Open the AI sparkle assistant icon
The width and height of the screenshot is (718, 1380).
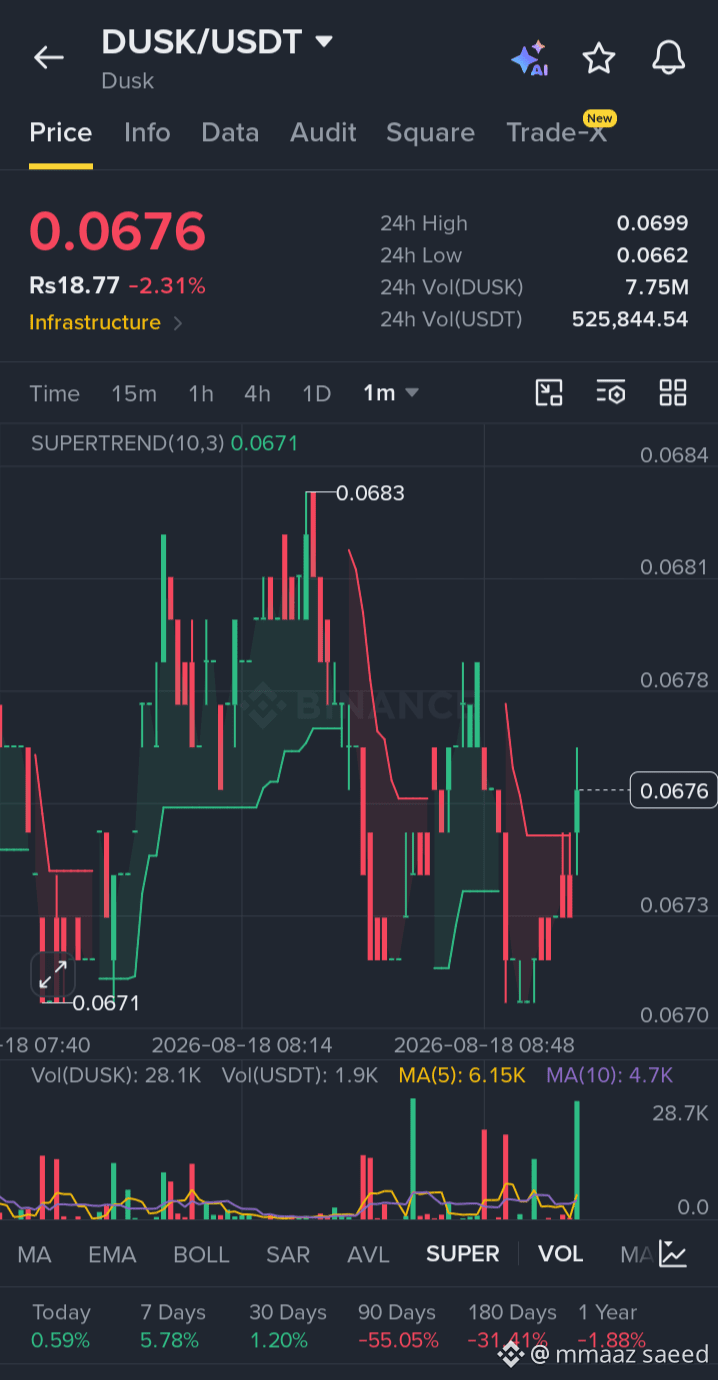529,59
